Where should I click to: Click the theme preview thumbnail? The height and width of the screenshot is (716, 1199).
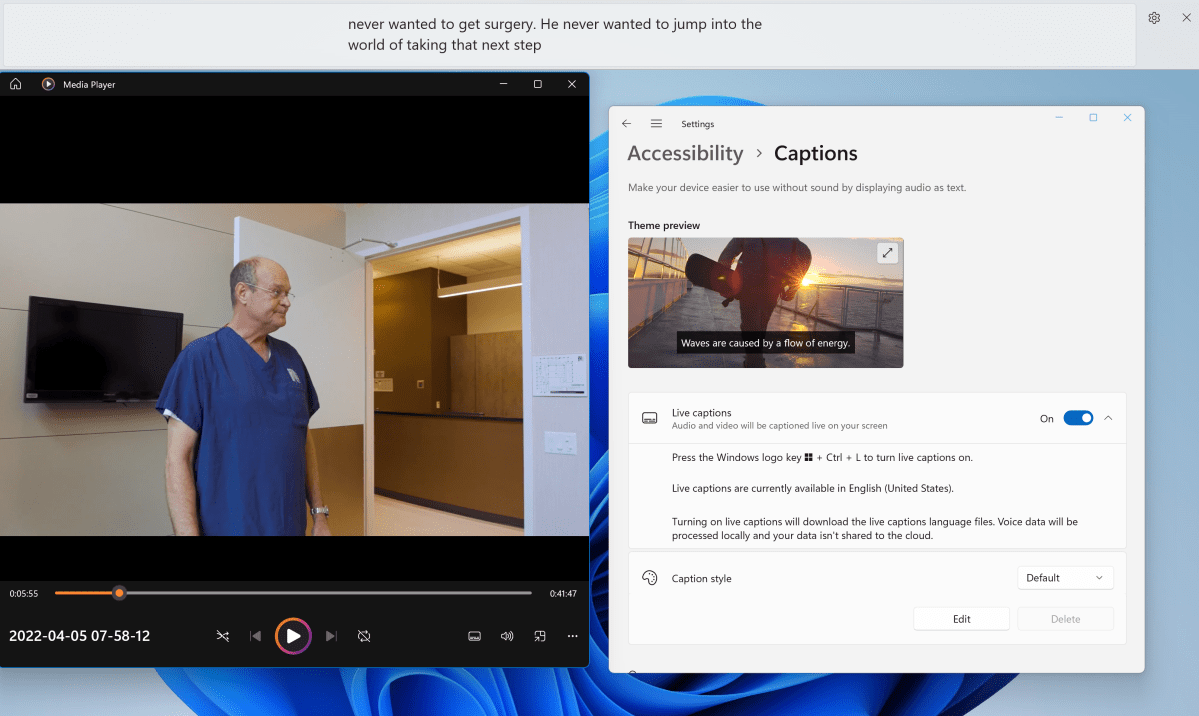point(765,303)
